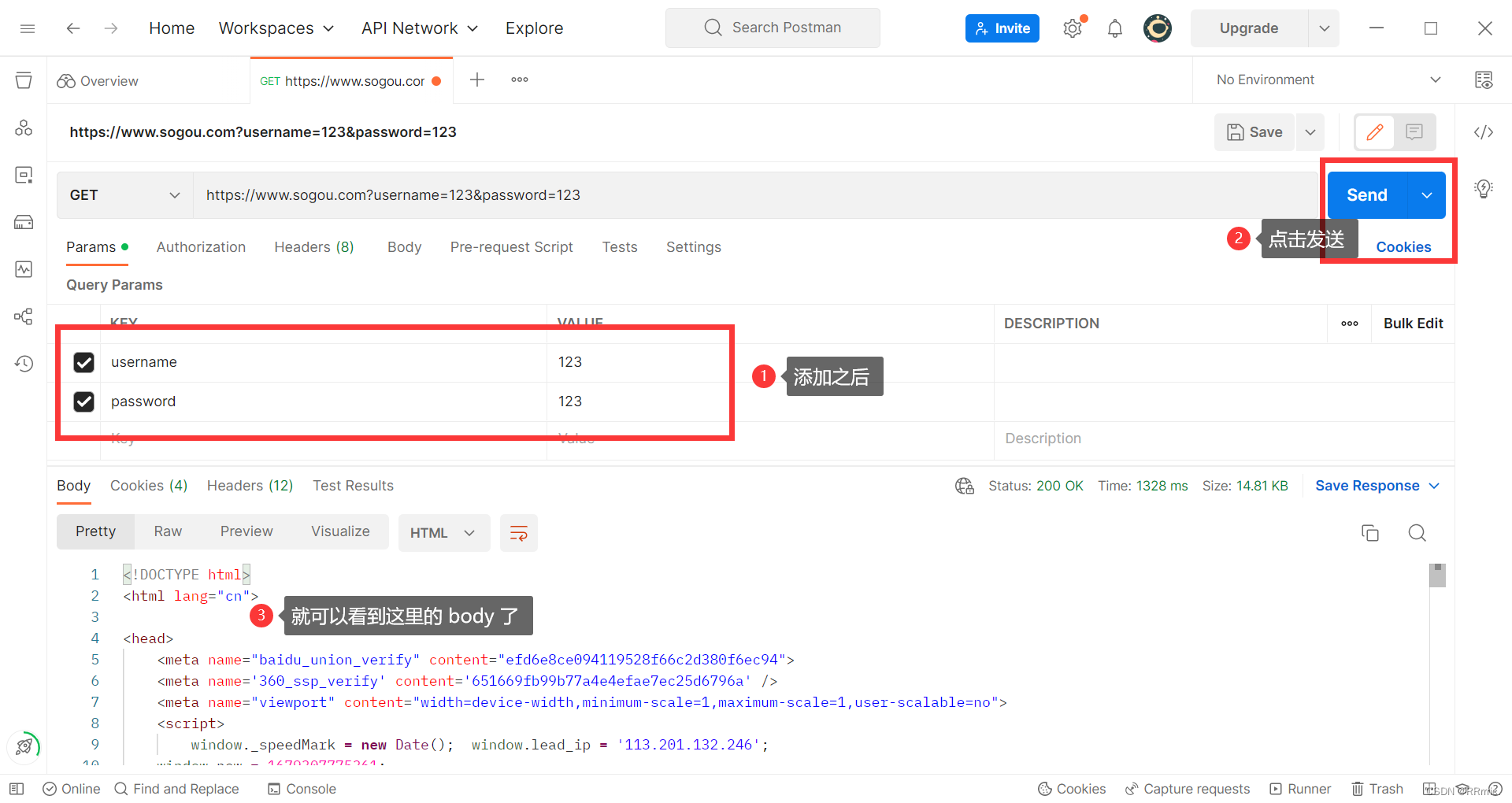Click the request URL field
Image resolution: width=1512 pixels, height=803 pixels.
point(756,195)
